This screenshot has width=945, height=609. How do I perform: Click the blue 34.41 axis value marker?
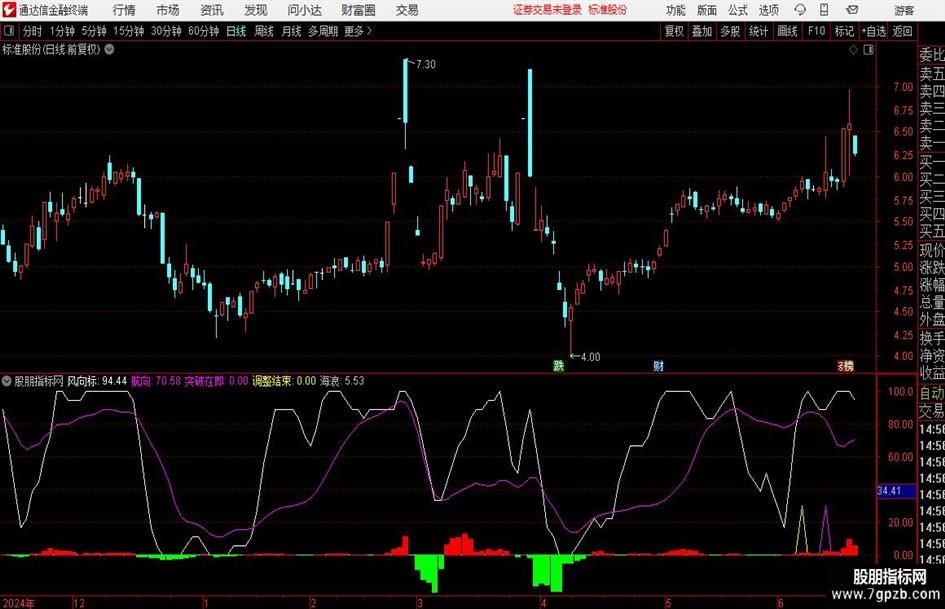point(895,491)
